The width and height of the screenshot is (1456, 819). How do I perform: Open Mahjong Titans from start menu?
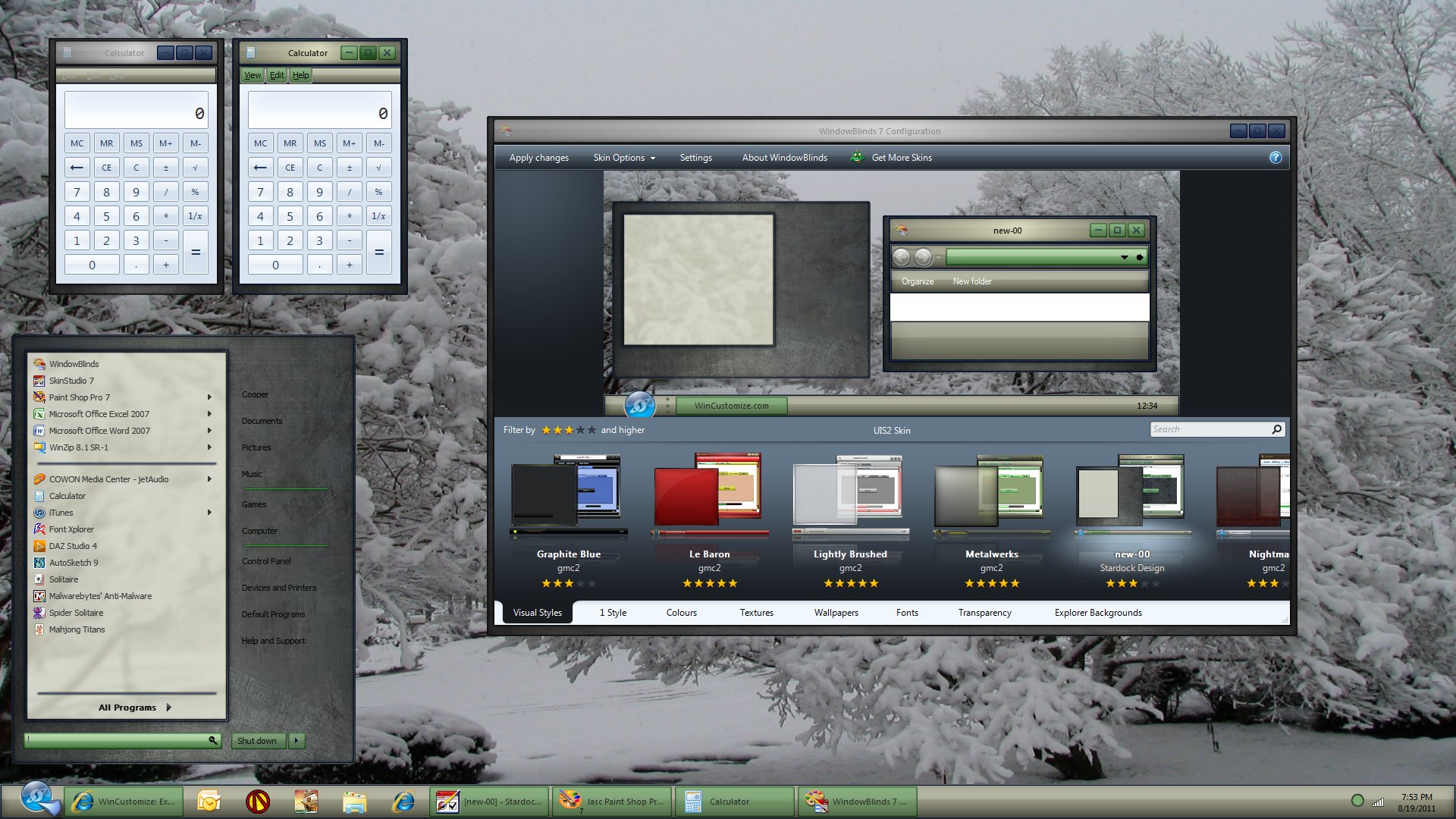[77, 629]
